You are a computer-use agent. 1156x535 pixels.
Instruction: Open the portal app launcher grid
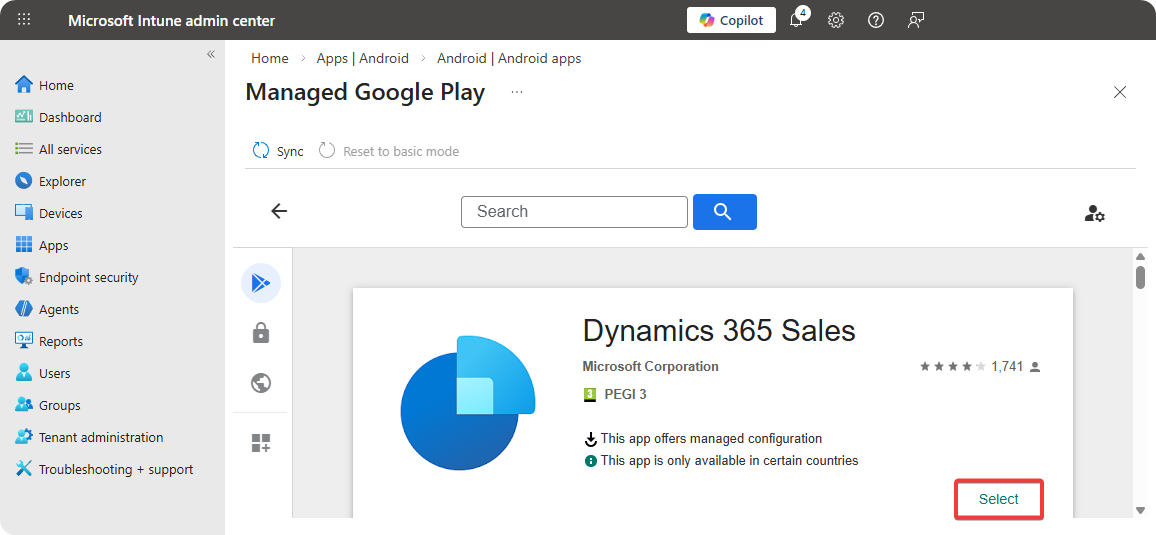coord(24,20)
